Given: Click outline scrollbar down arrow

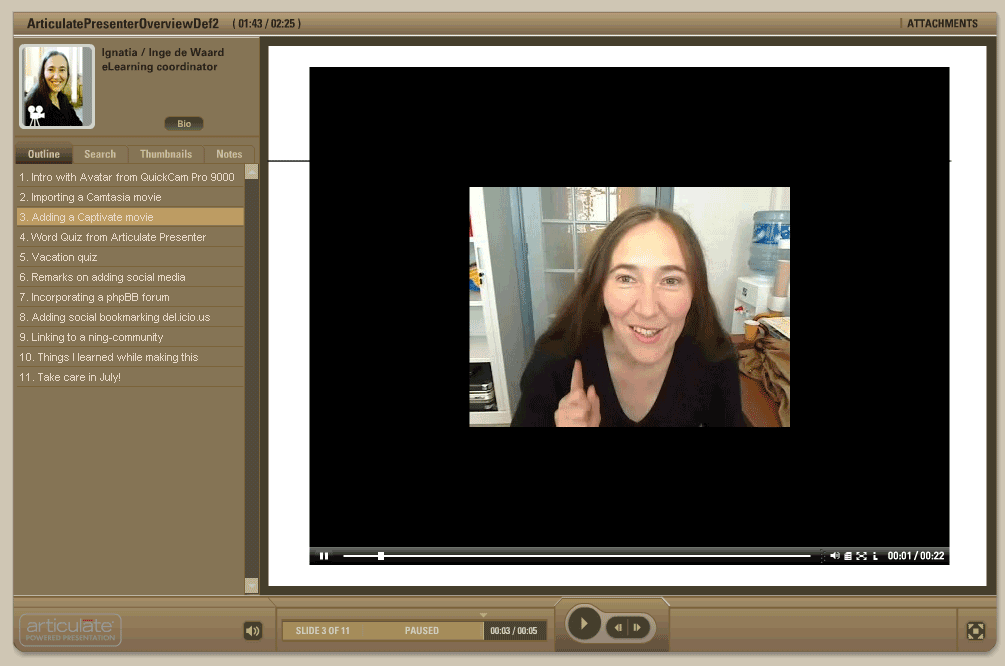Looking at the screenshot, I should (x=251, y=585).
